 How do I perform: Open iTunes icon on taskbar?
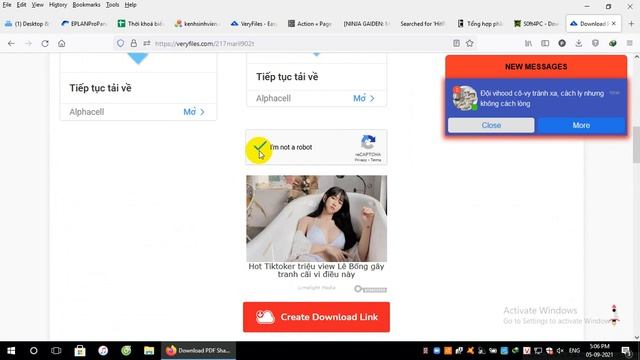[103, 351]
